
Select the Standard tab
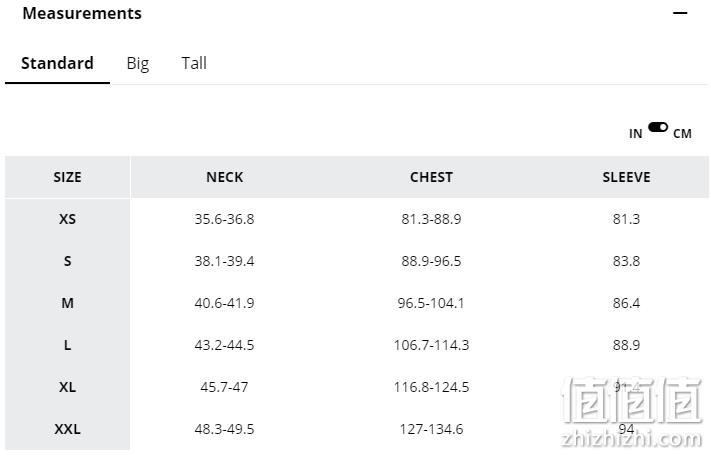coord(57,63)
